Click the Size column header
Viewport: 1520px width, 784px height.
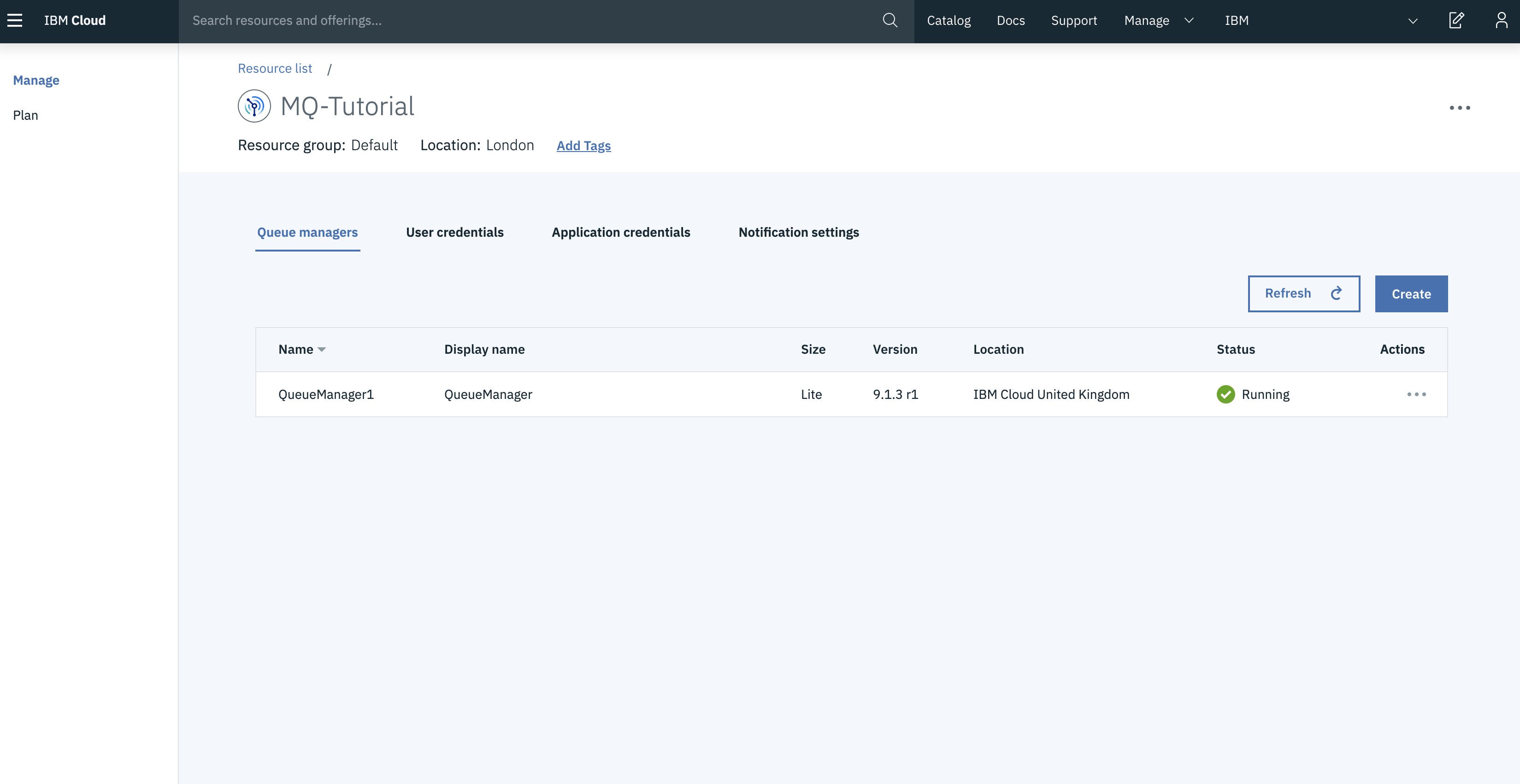point(813,349)
